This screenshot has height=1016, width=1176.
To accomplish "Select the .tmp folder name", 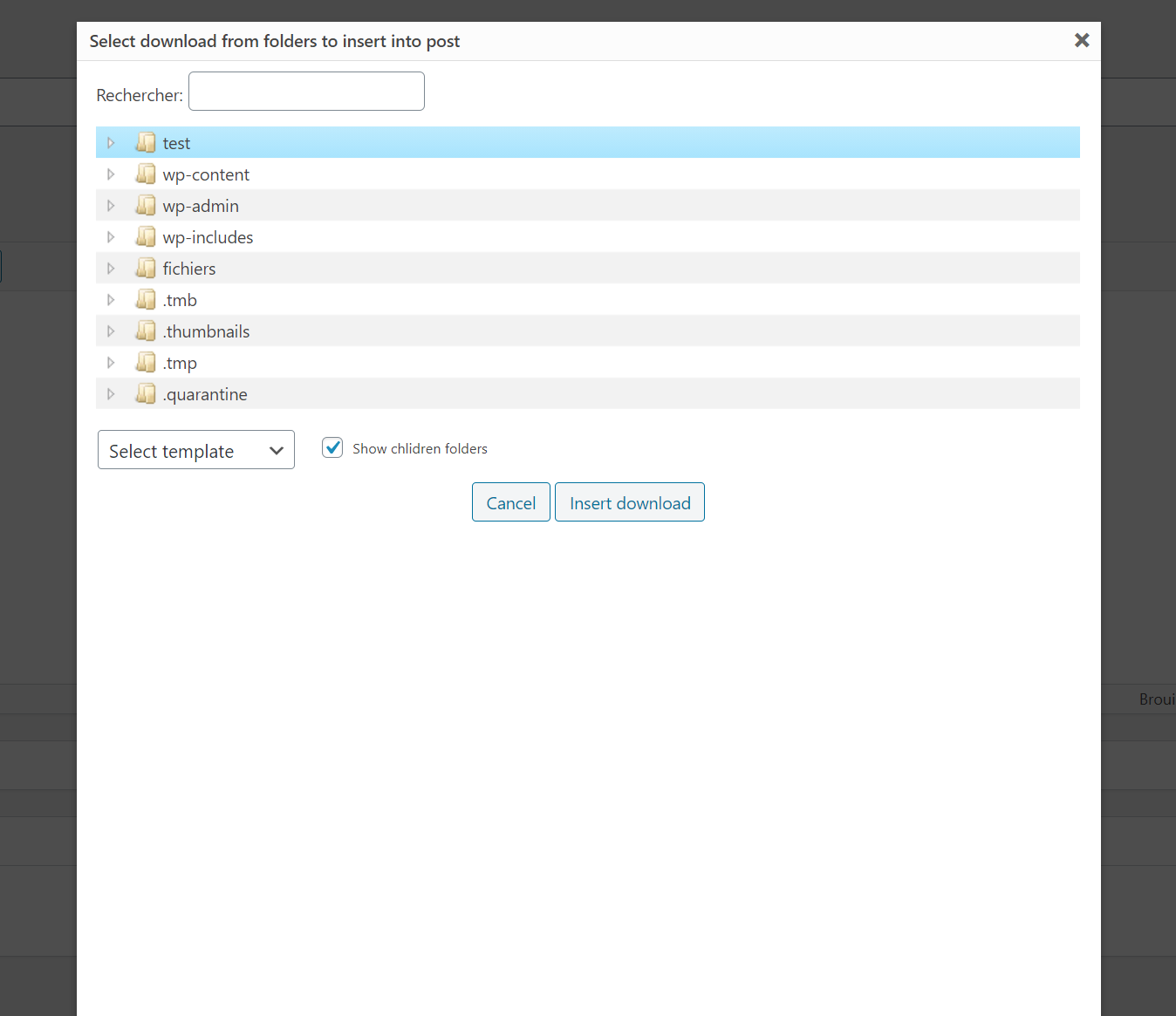I will (x=180, y=363).
